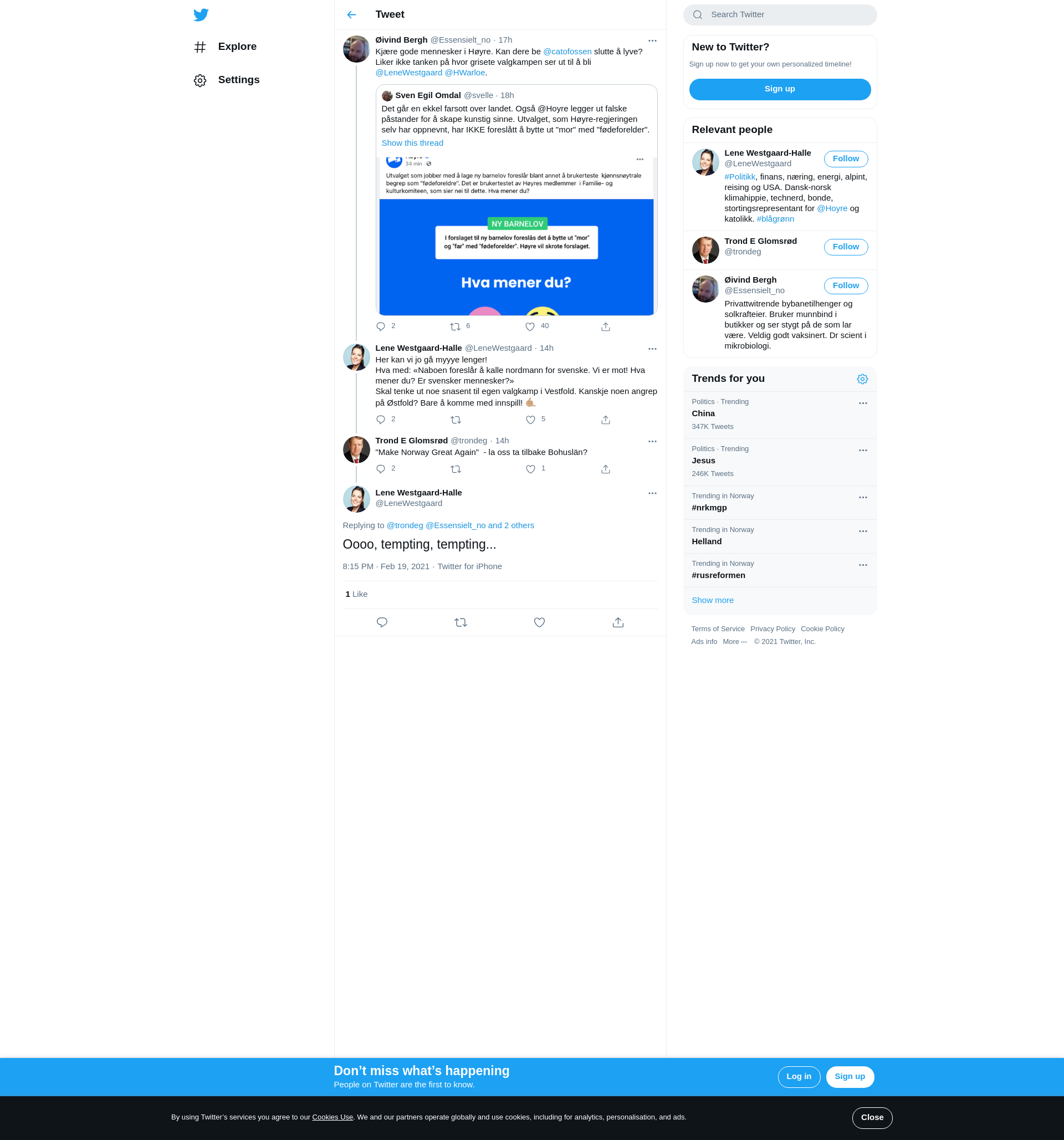Open options for the China trend
This screenshot has width=1064, height=1140.
point(863,403)
